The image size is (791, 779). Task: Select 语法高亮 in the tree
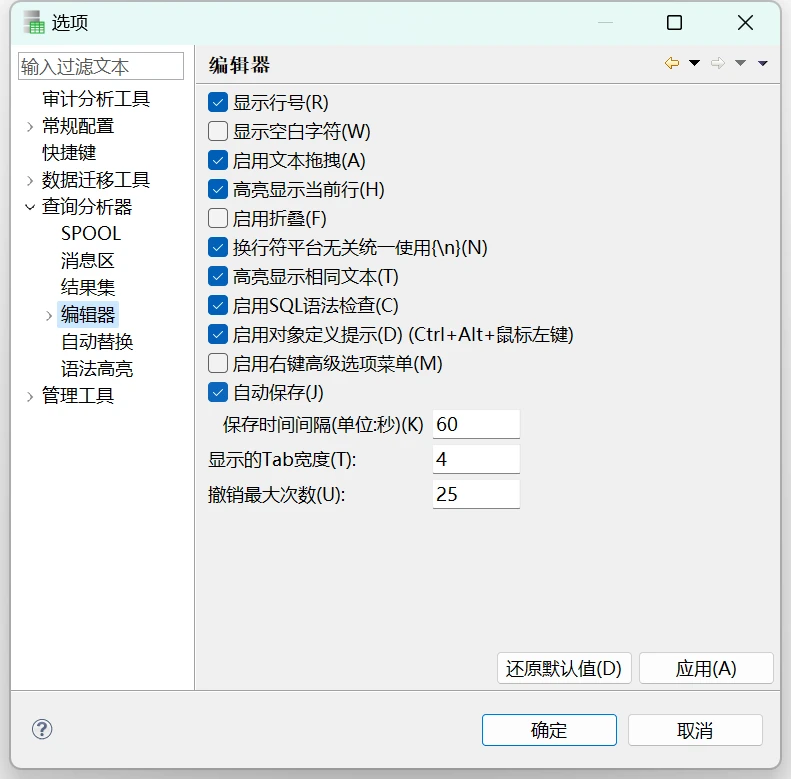97,369
